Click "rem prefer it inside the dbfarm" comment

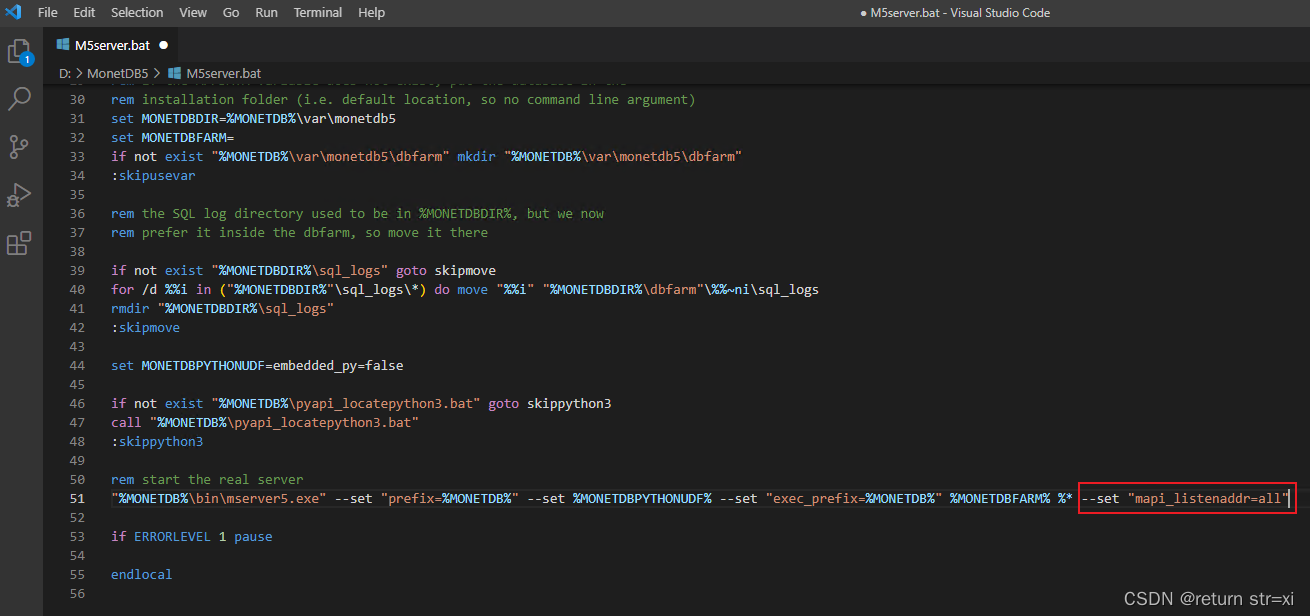[300, 232]
